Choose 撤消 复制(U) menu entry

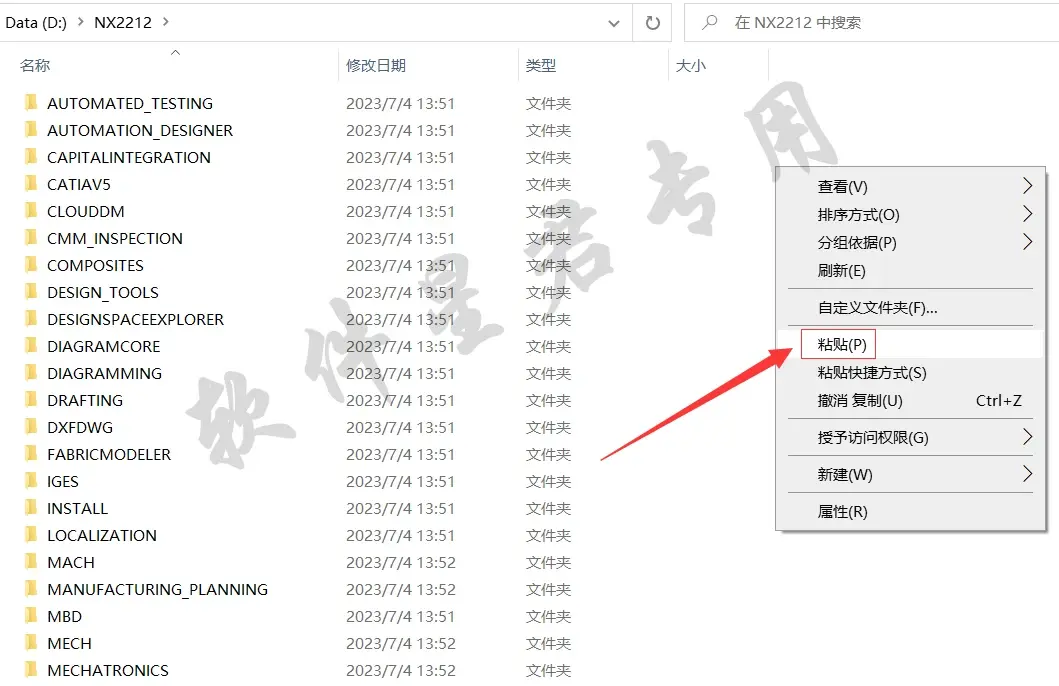click(910, 400)
